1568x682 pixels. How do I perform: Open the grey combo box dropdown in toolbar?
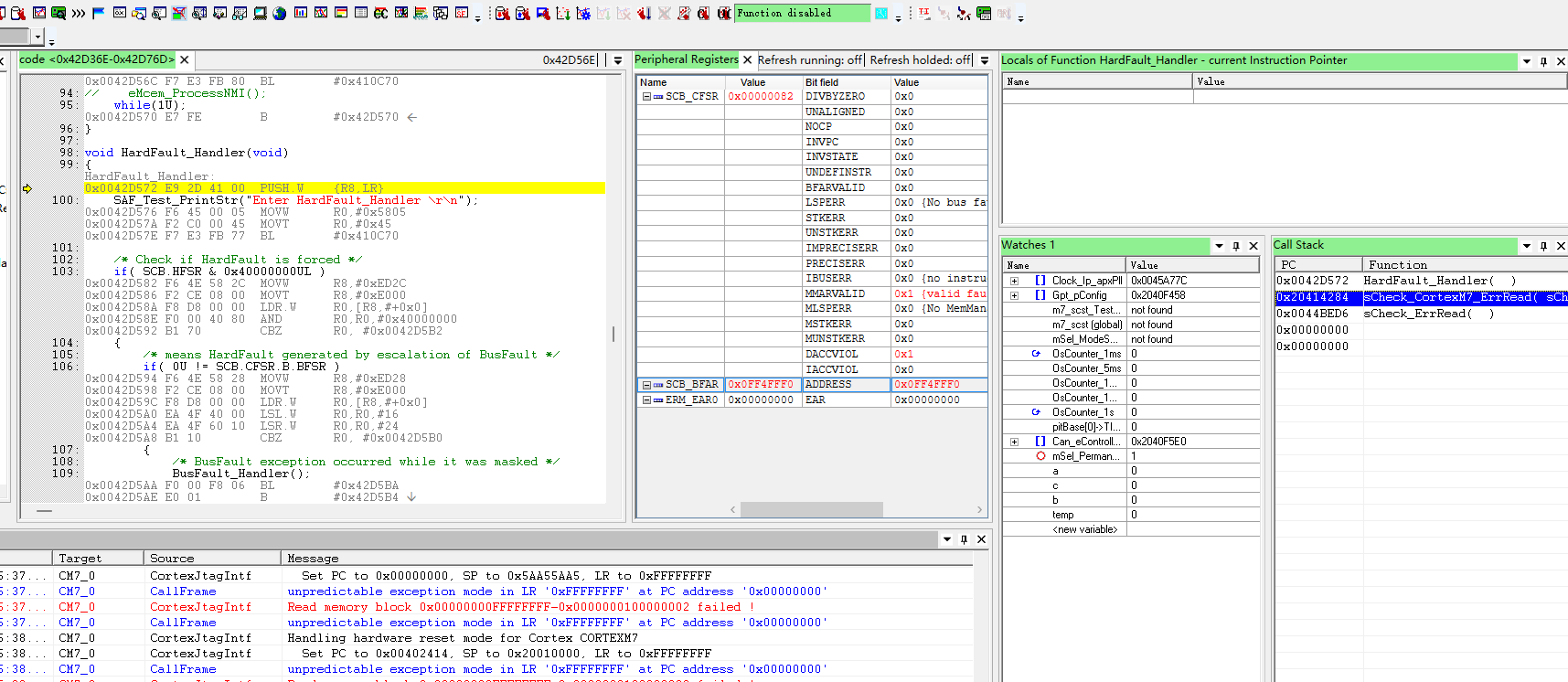(37, 37)
